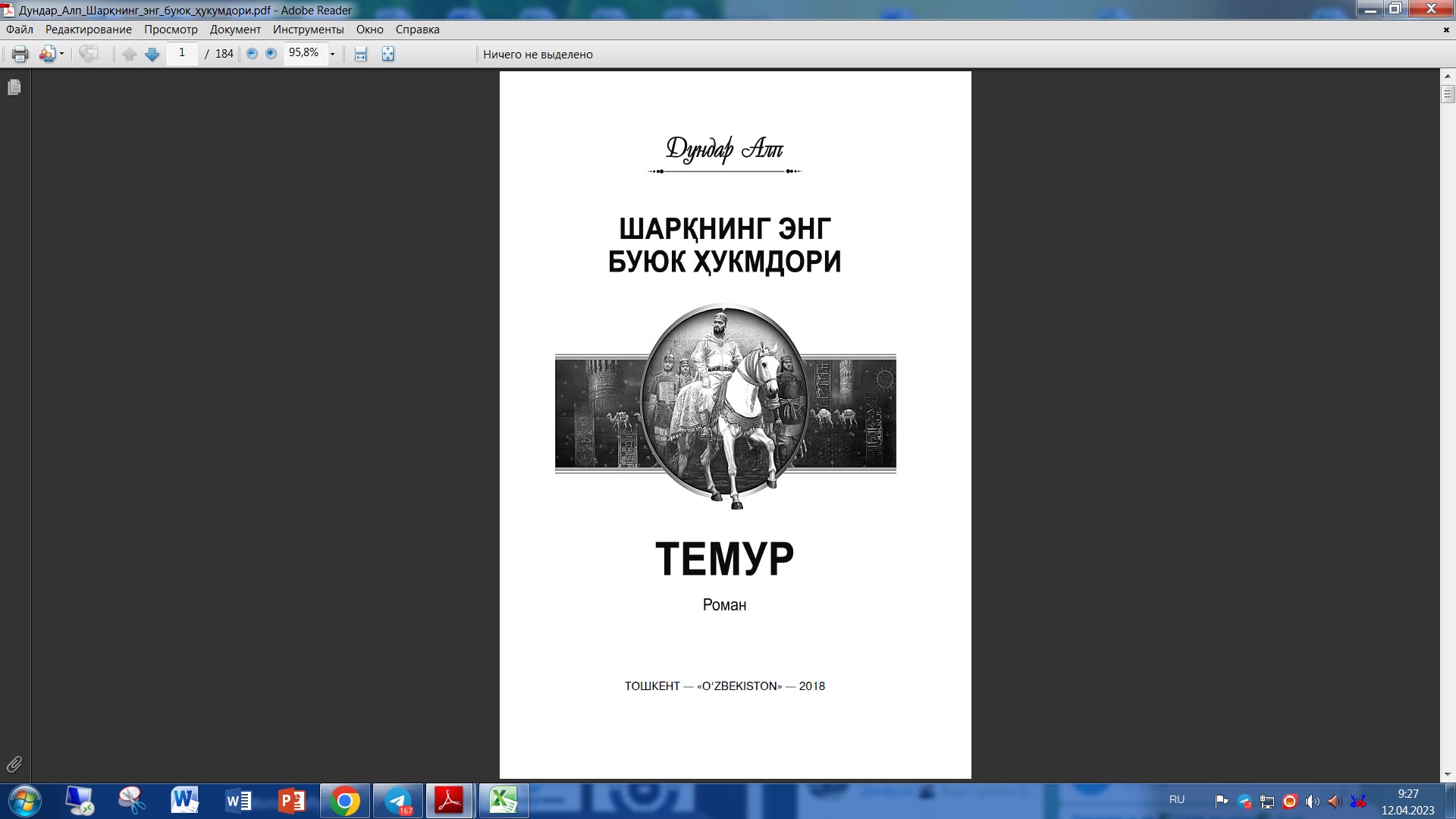The width and height of the screenshot is (1456, 819).
Task: Click the fit one full page icon
Action: tap(388, 54)
